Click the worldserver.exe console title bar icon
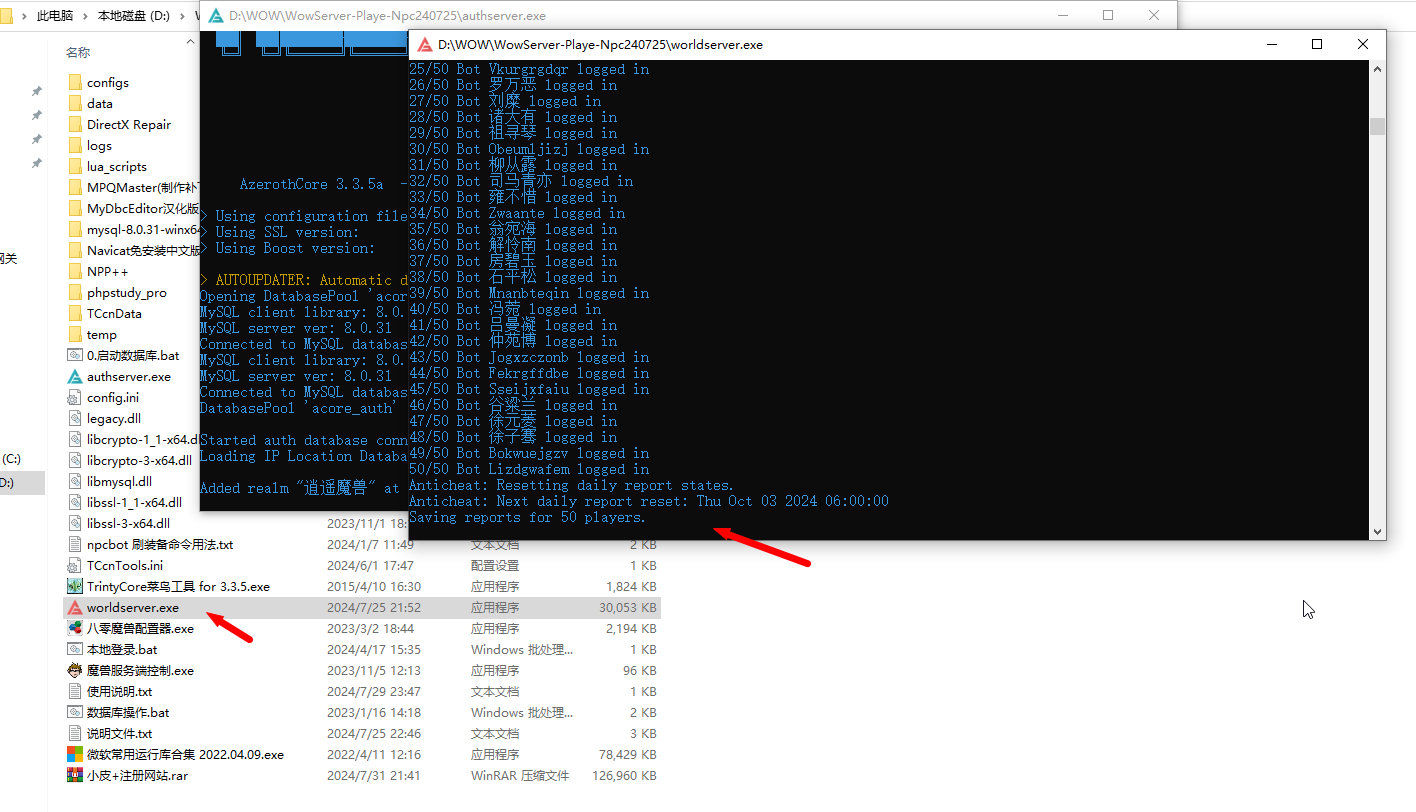 (x=425, y=44)
